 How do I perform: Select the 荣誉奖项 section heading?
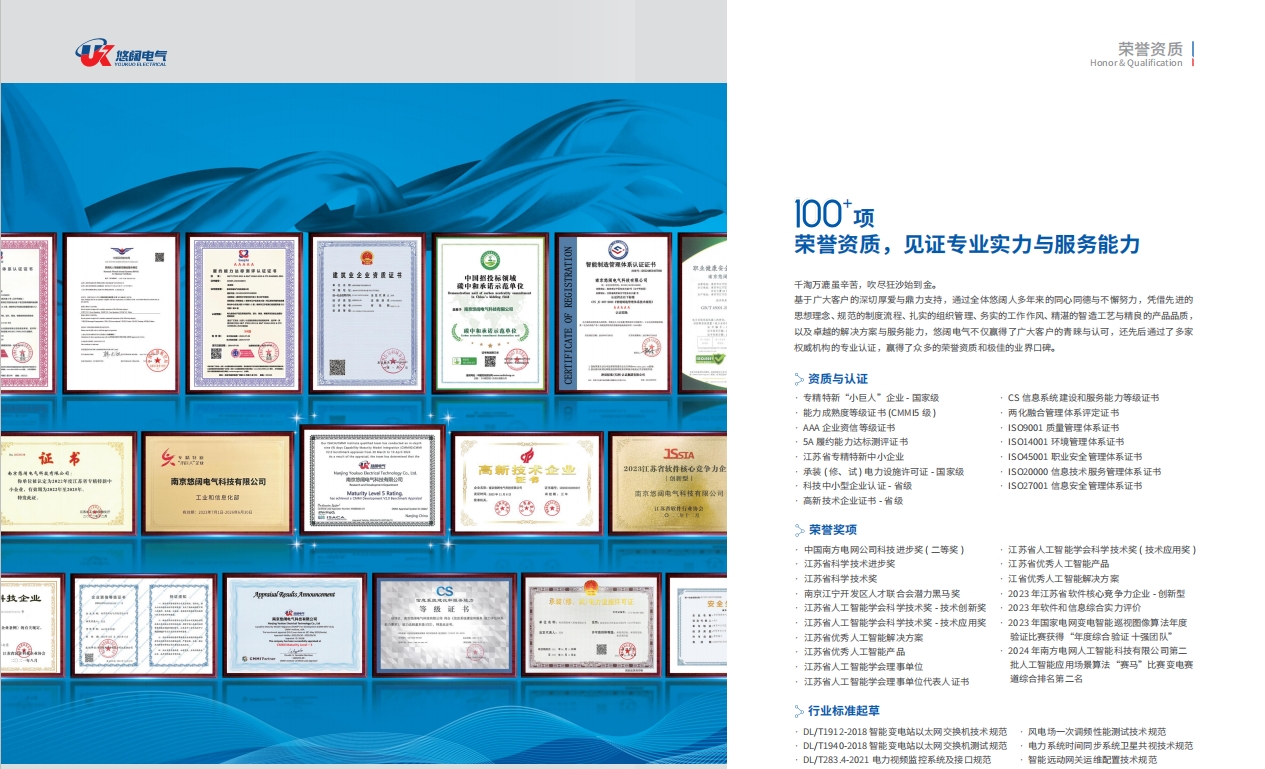click(833, 530)
